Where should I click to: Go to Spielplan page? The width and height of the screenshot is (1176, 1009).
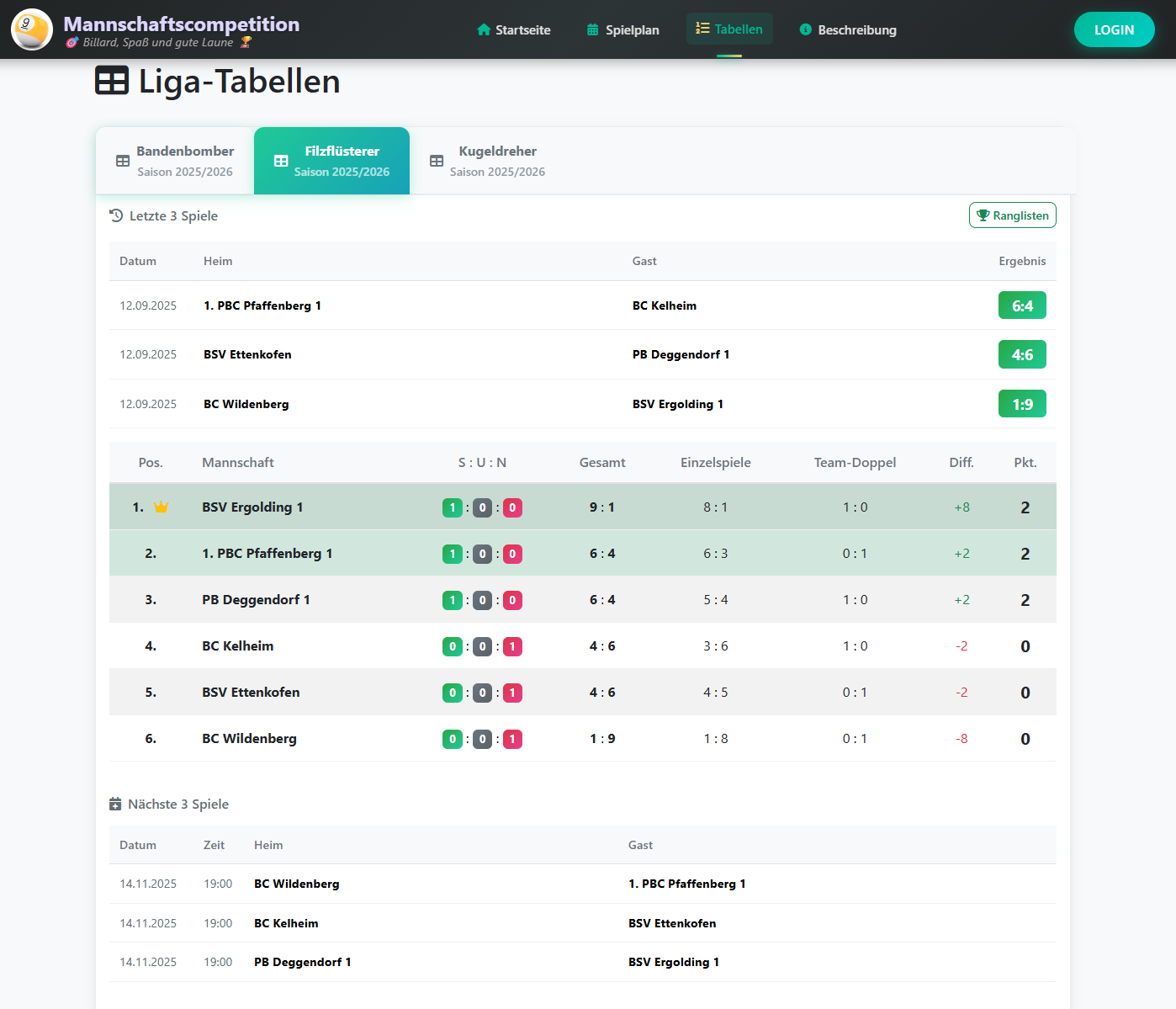tap(623, 29)
